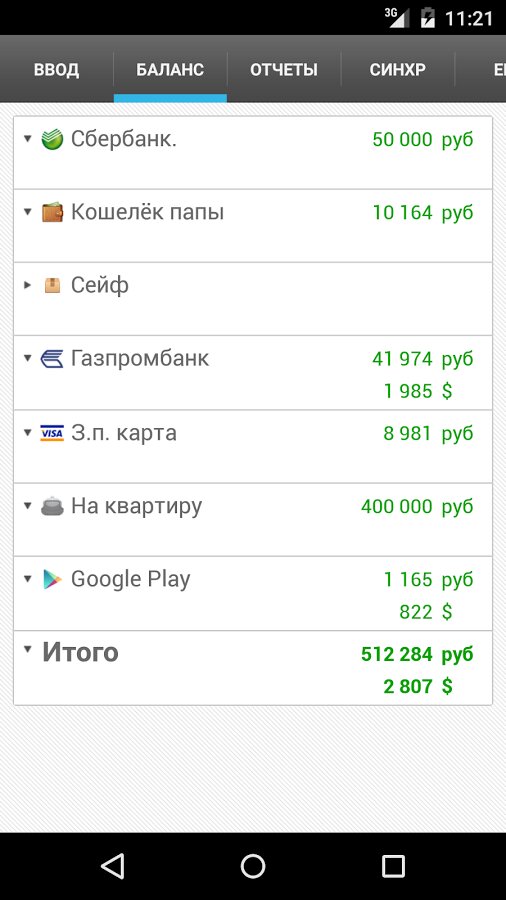
Task: Tap the Android back navigation icon
Action: pyautogui.click(x=112, y=866)
